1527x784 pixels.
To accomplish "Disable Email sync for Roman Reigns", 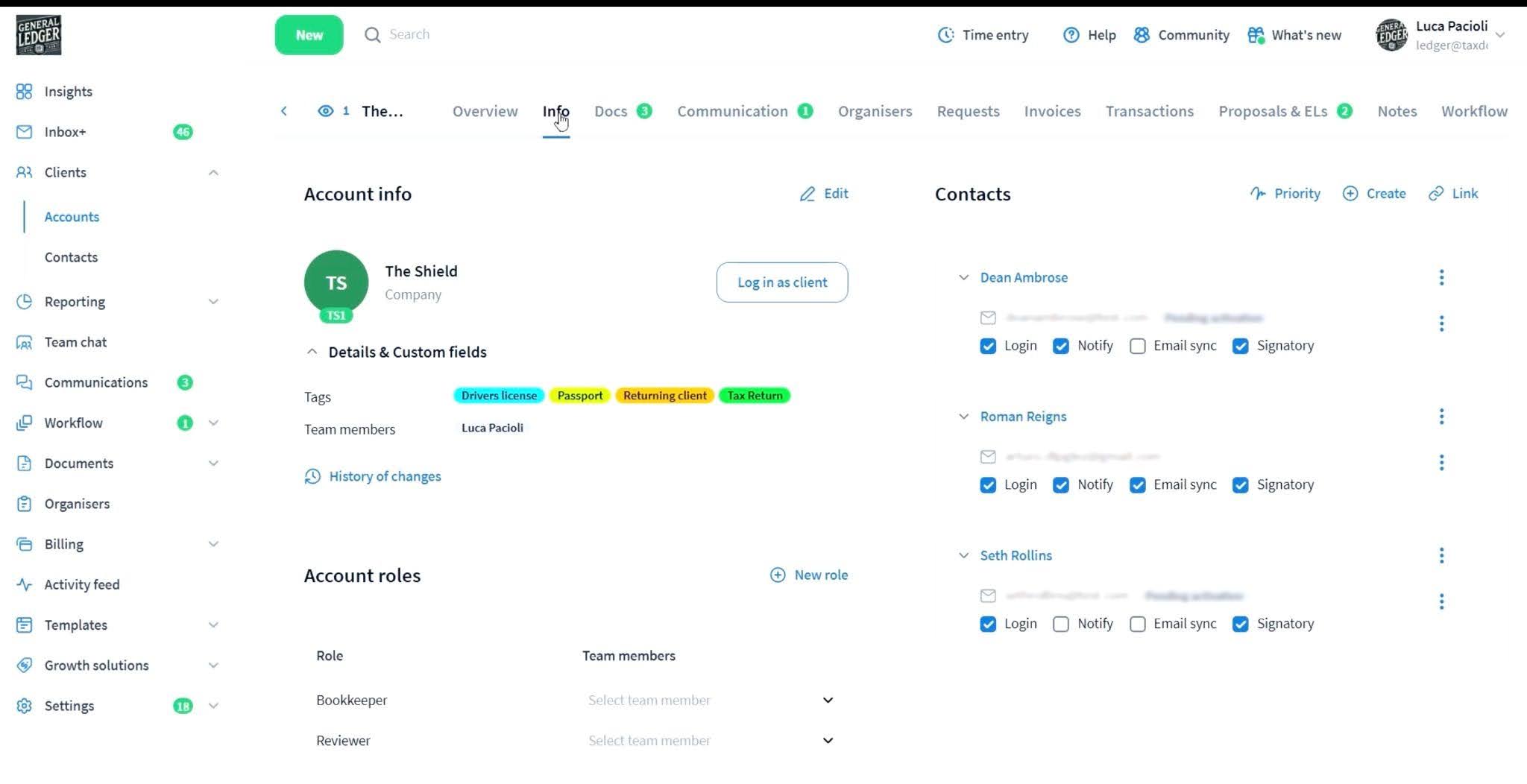I will coord(1137,485).
